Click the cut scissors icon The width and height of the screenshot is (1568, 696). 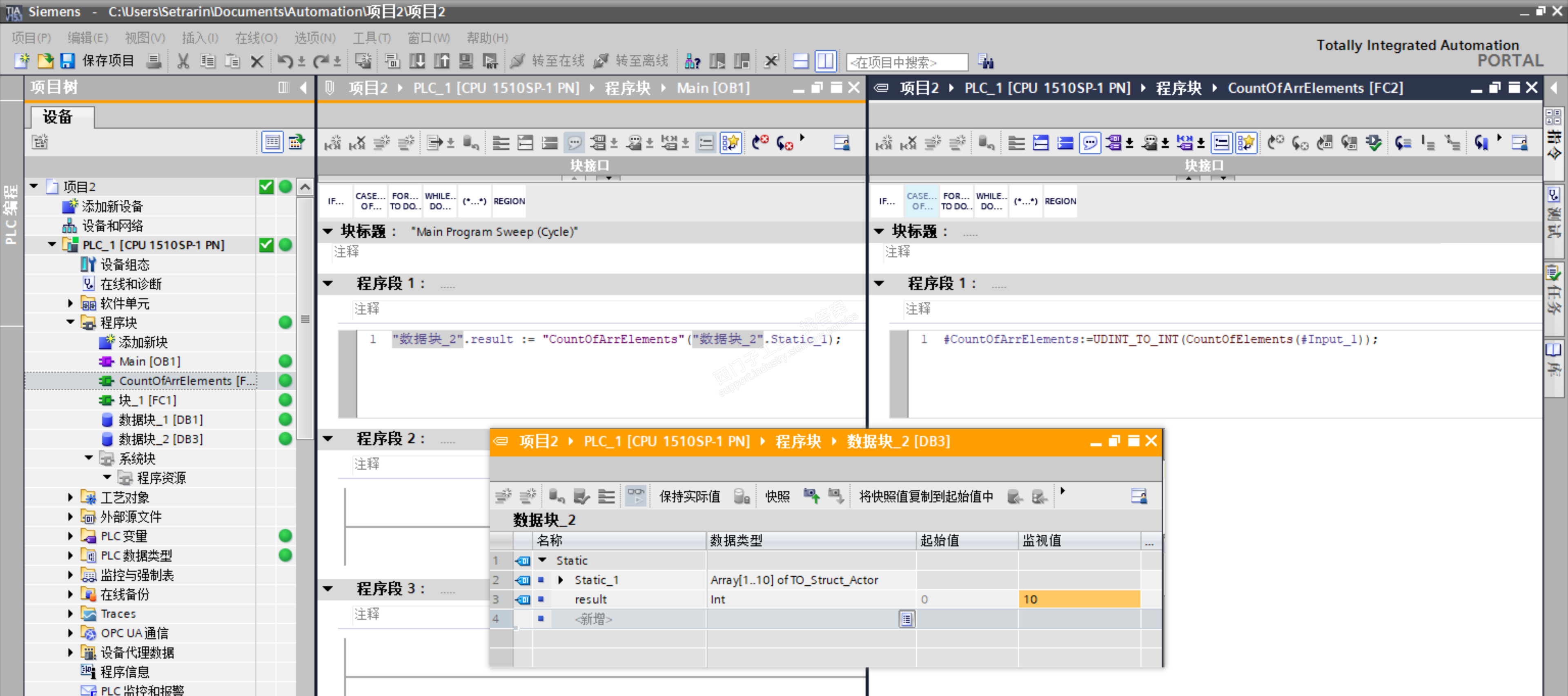click(x=183, y=61)
